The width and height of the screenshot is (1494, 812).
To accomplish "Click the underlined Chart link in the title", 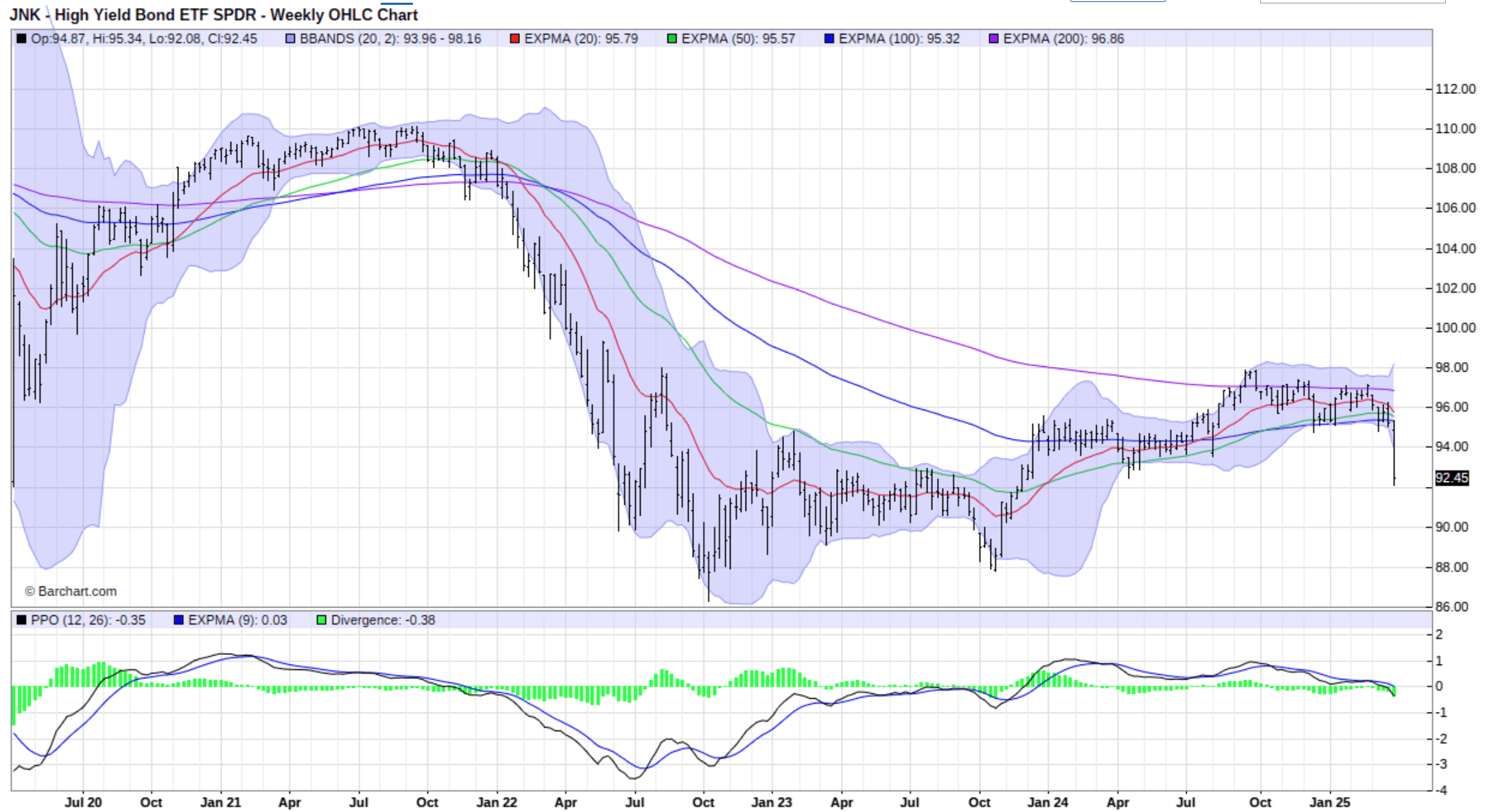I will click(398, 15).
